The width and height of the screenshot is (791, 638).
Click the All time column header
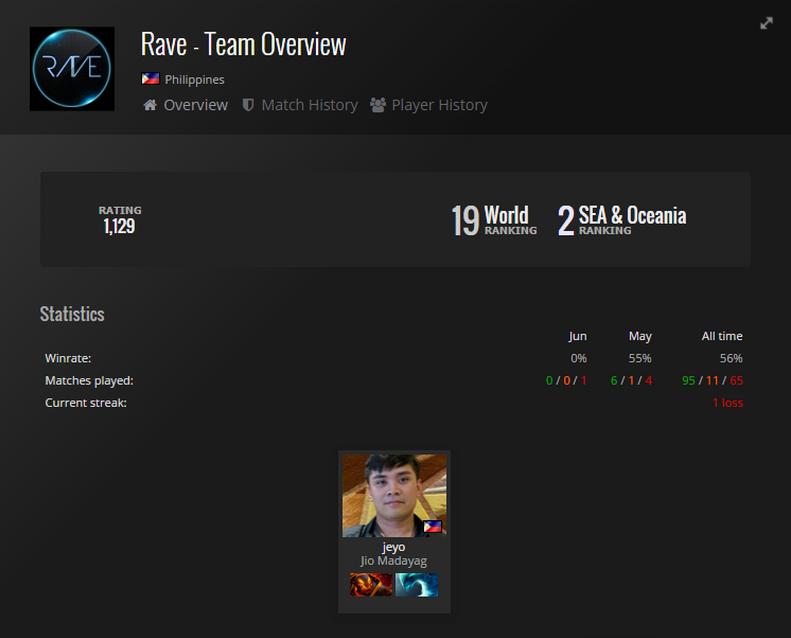(722, 336)
